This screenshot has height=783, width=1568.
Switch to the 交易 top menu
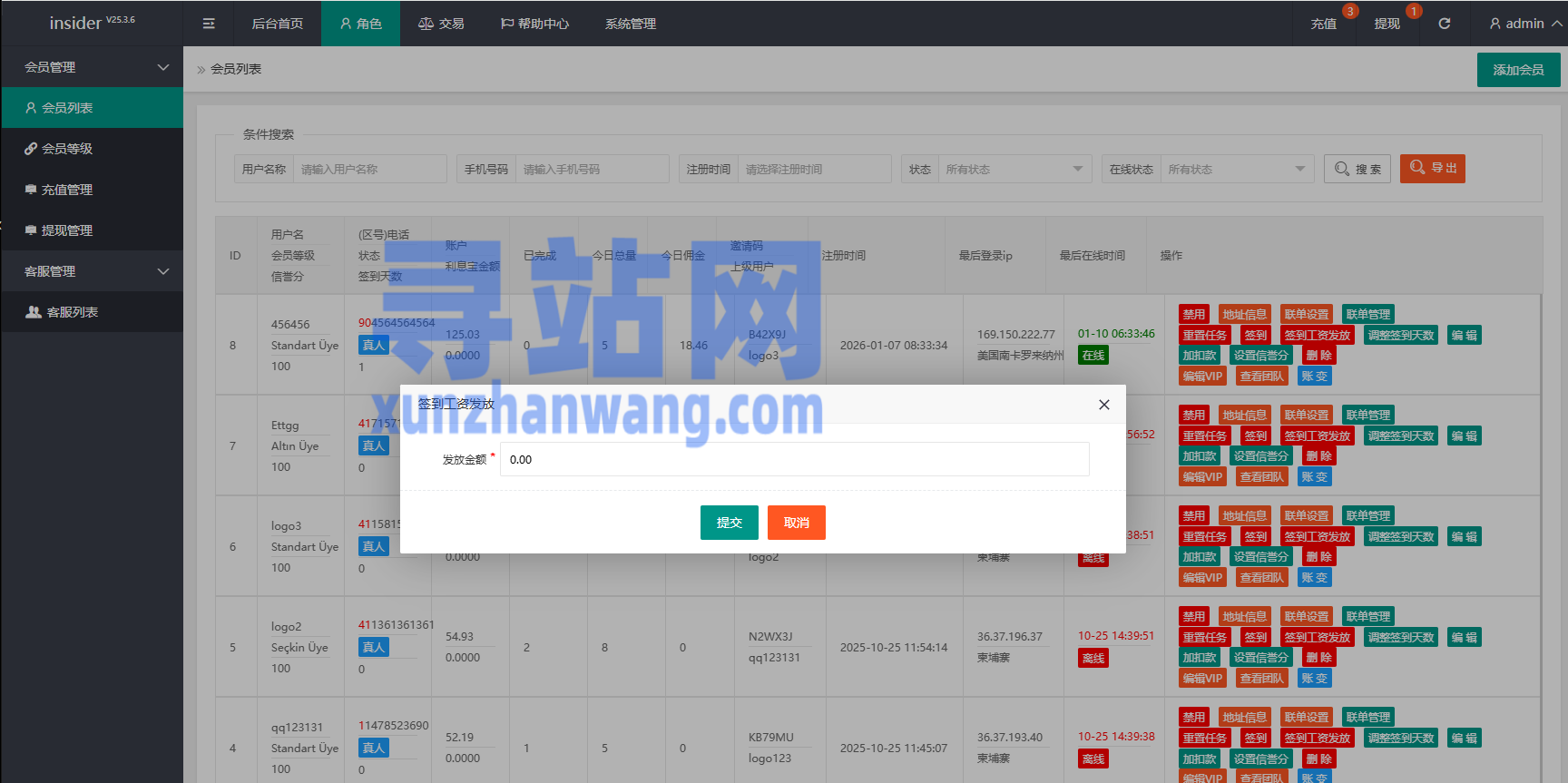[x=441, y=24]
